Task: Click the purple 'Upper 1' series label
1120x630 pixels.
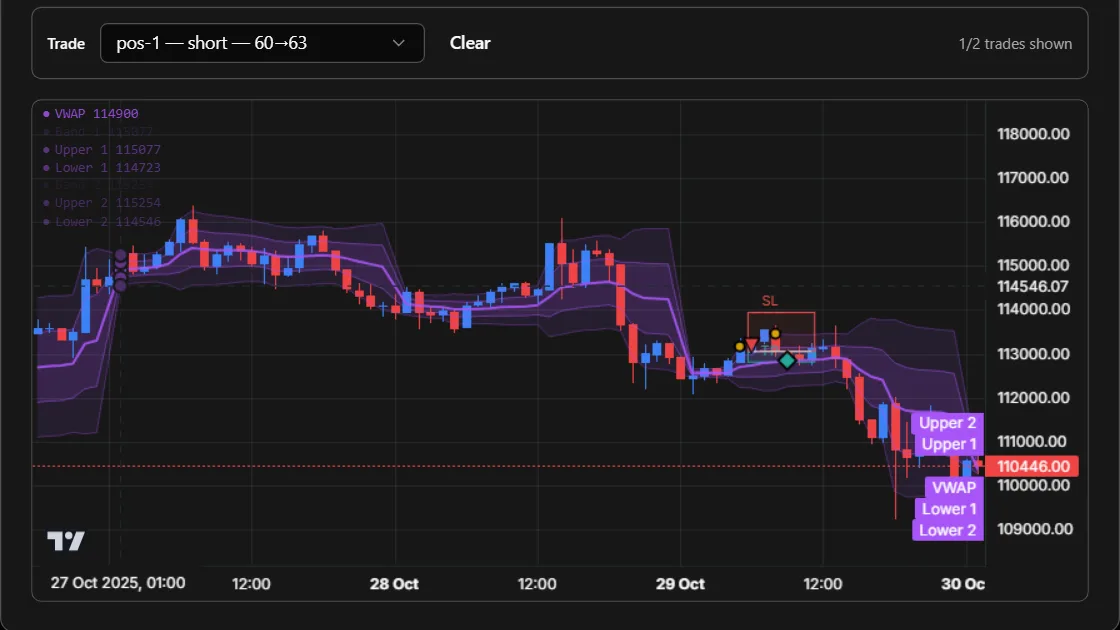Action: pyautogui.click(x=949, y=444)
